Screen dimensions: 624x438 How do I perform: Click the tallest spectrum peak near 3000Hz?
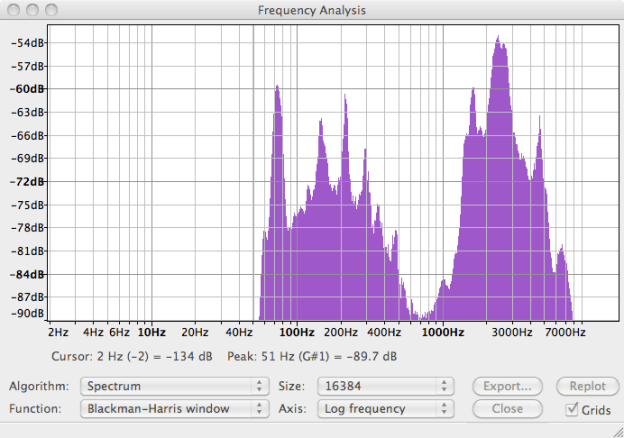click(499, 40)
